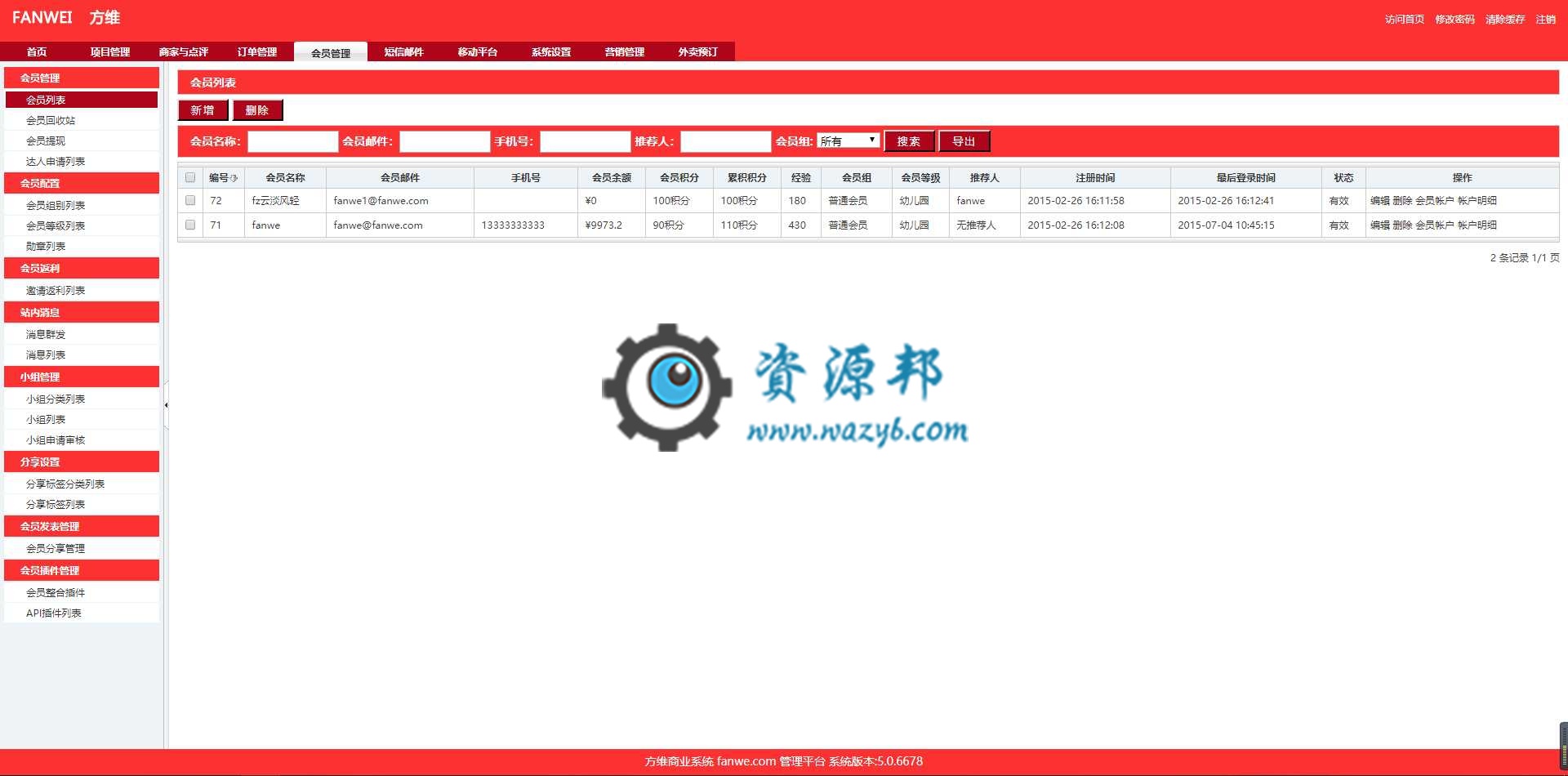Click the 分享设置 sidebar section header
Image resolution: width=1568 pixels, height=776 pixels.
pyautogui.click(x=82, y=462)
